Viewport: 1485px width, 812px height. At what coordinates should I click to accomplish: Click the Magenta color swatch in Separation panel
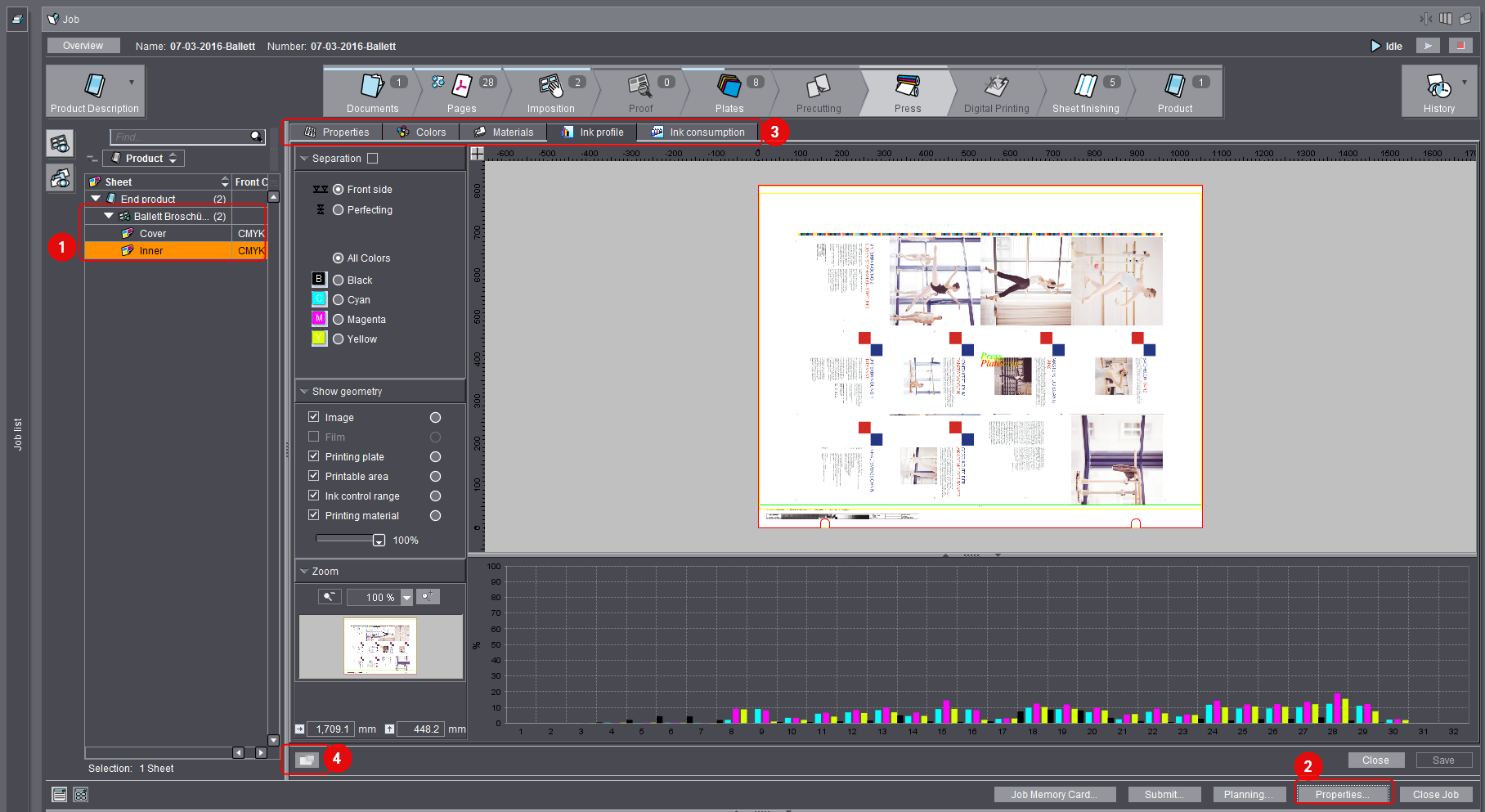coord(318,318)
